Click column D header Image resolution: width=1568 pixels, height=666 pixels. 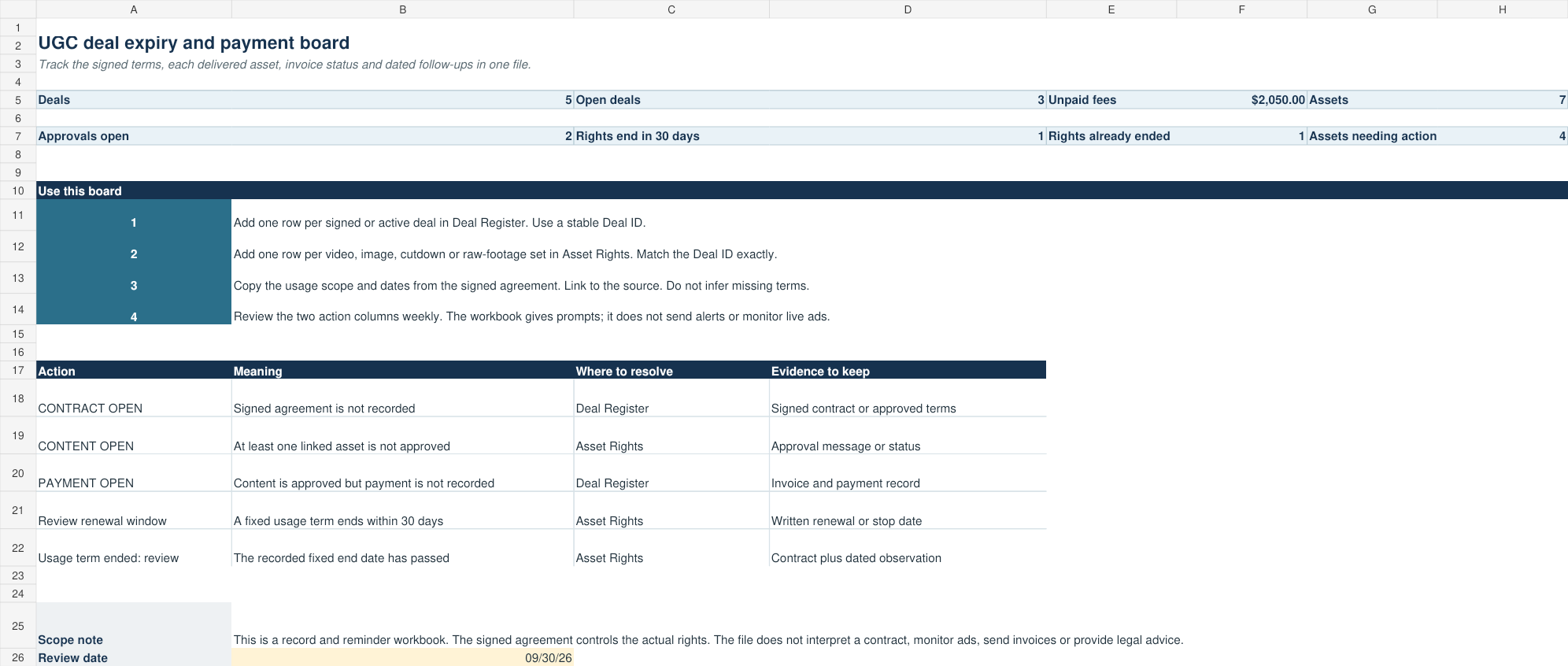point(908,9)
